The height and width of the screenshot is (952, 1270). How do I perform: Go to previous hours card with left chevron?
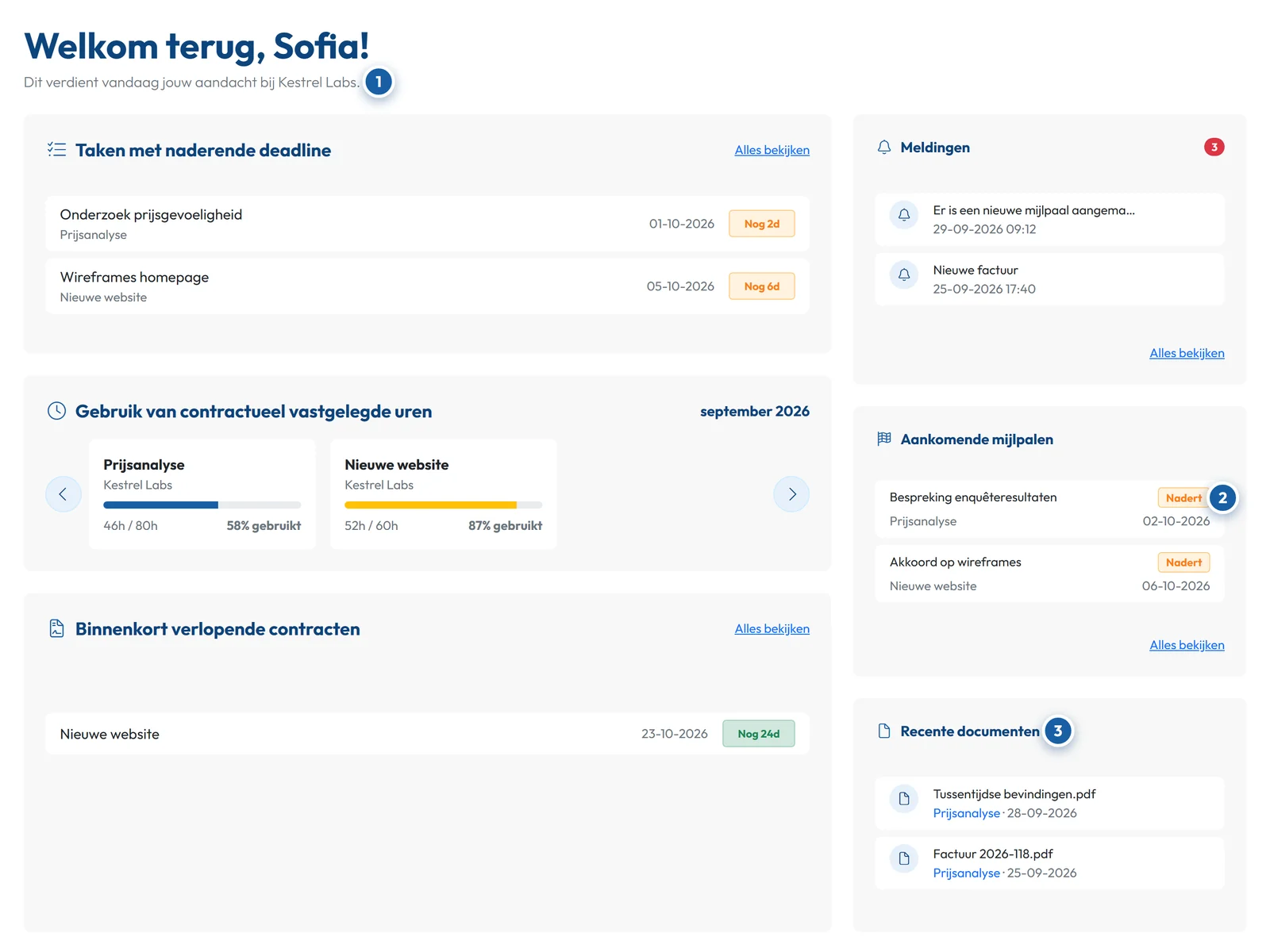[x=63, y=494]
